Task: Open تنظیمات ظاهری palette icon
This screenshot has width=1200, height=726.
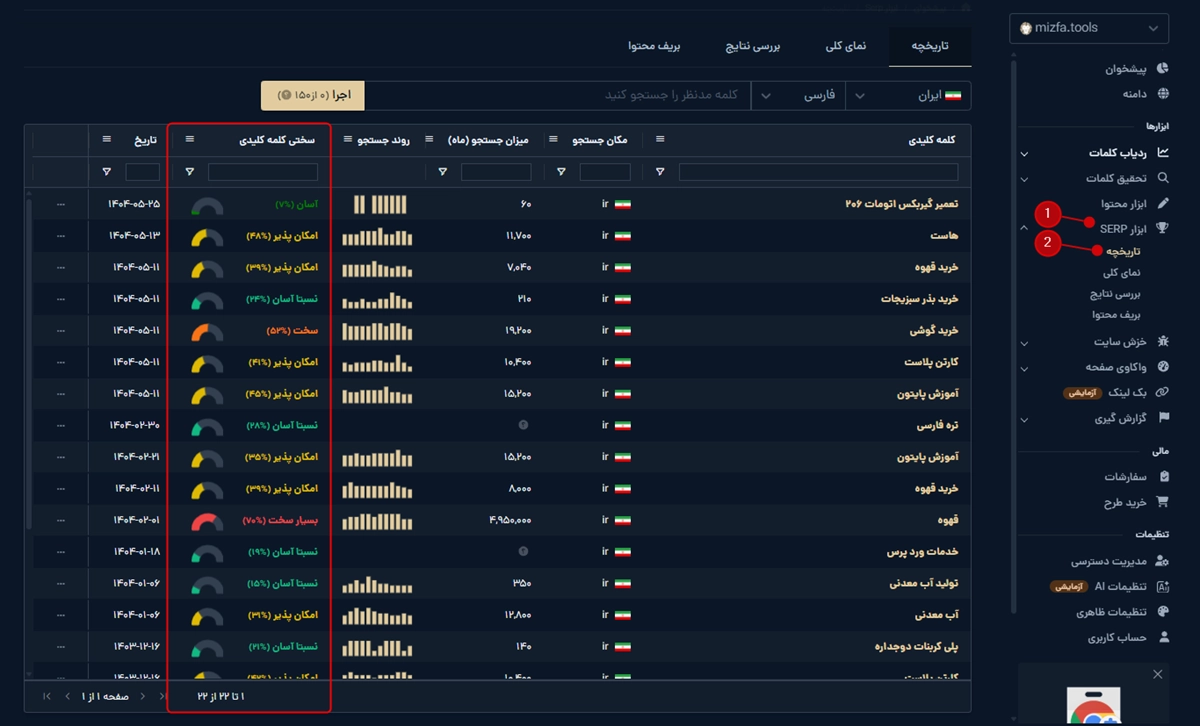Action: (1163, 612)
